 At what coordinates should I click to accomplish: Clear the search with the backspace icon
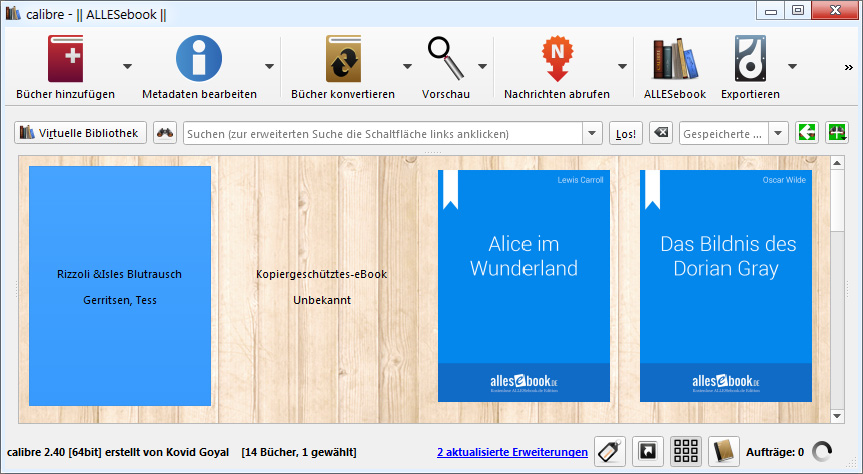tap(661, 133)
